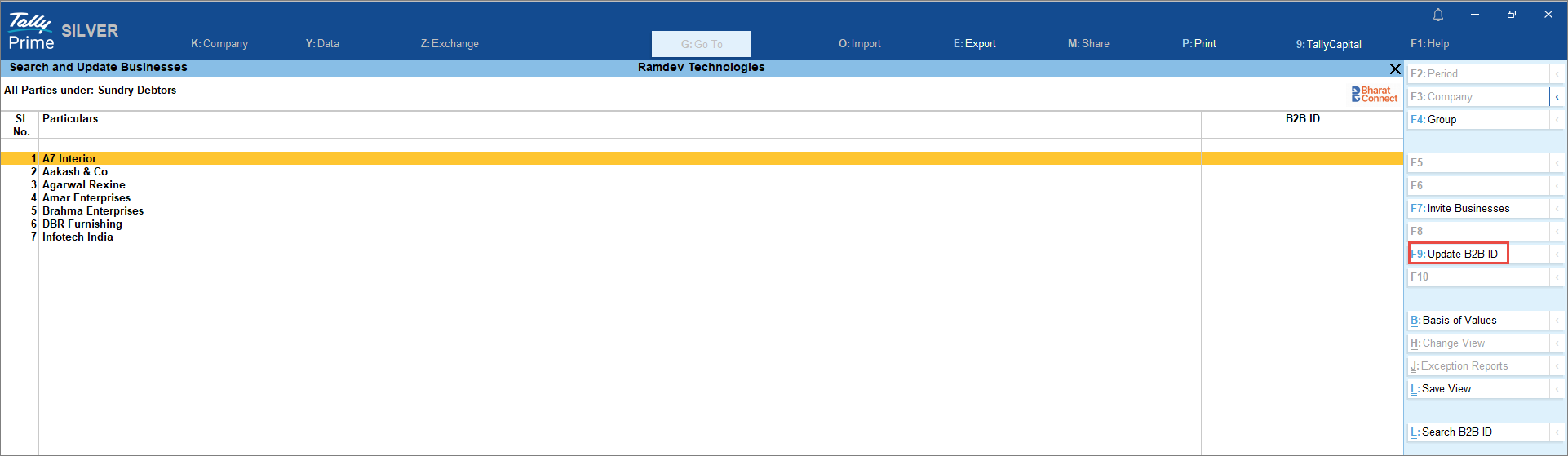
Task: Click the F4 Group button
Action: click(1477, 120)
